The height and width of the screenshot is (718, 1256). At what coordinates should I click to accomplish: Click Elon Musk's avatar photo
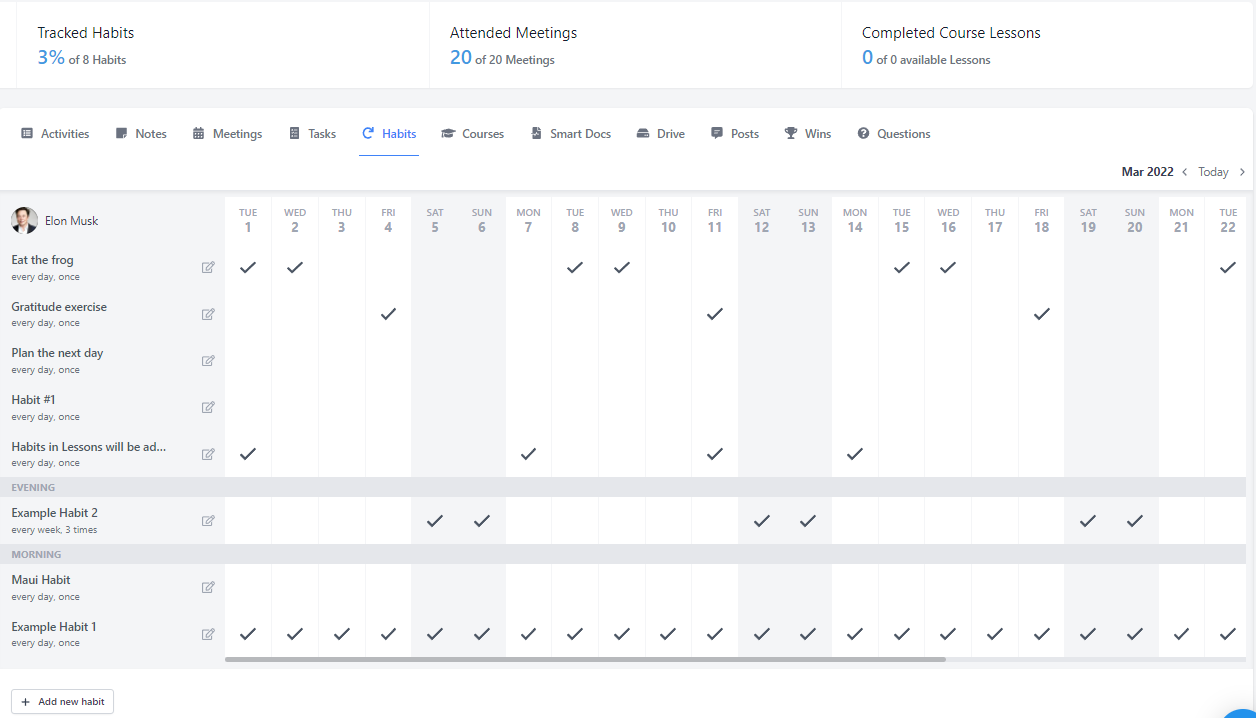[x=24, y=220]
